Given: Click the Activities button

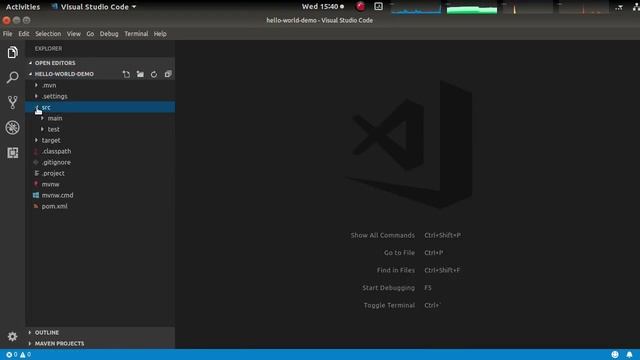Looking at the screenshot, I should (23, 7).
